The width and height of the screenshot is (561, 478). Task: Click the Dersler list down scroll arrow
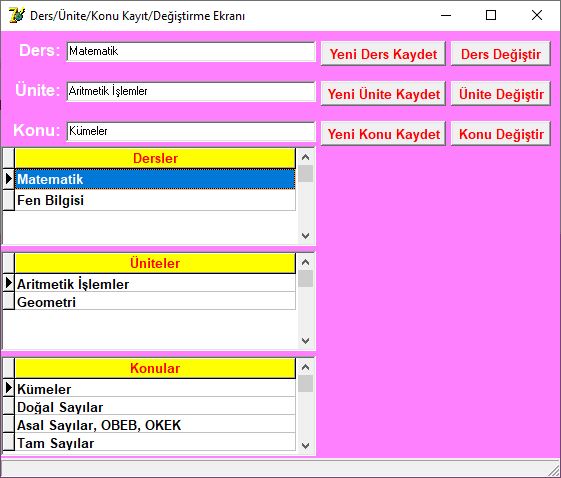(306, 235)
